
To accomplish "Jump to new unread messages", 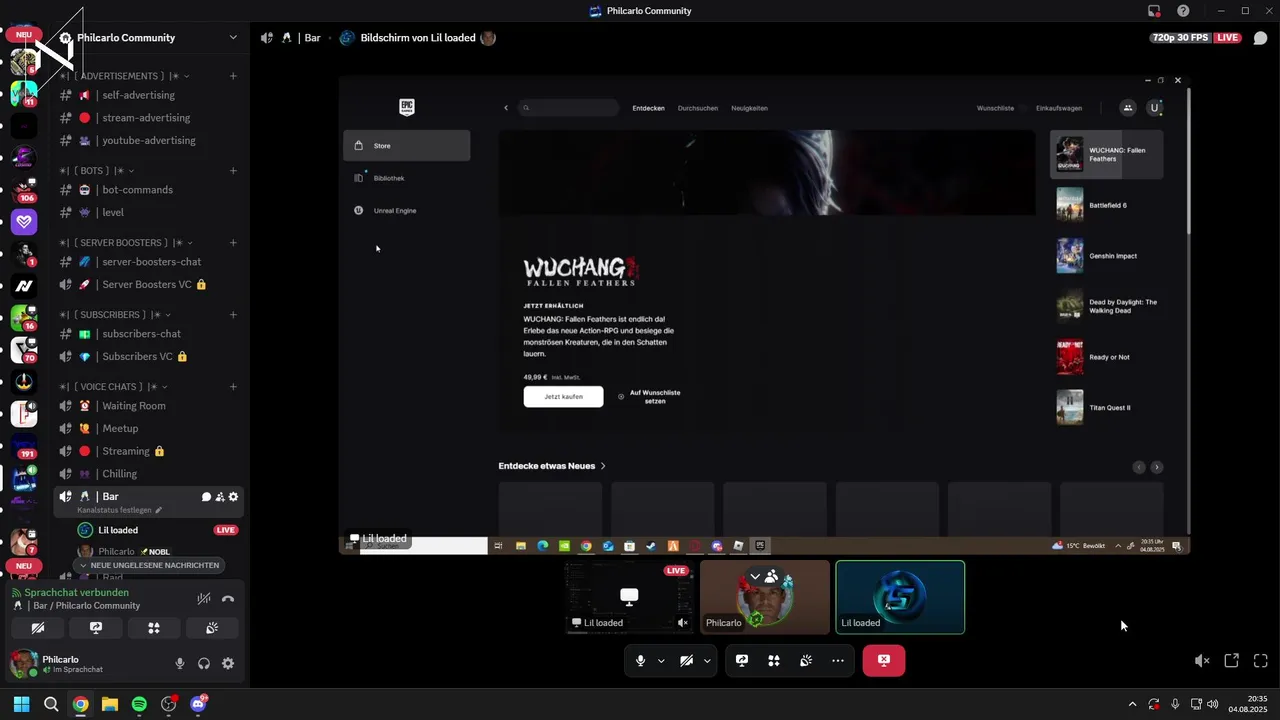I will 148,565.
